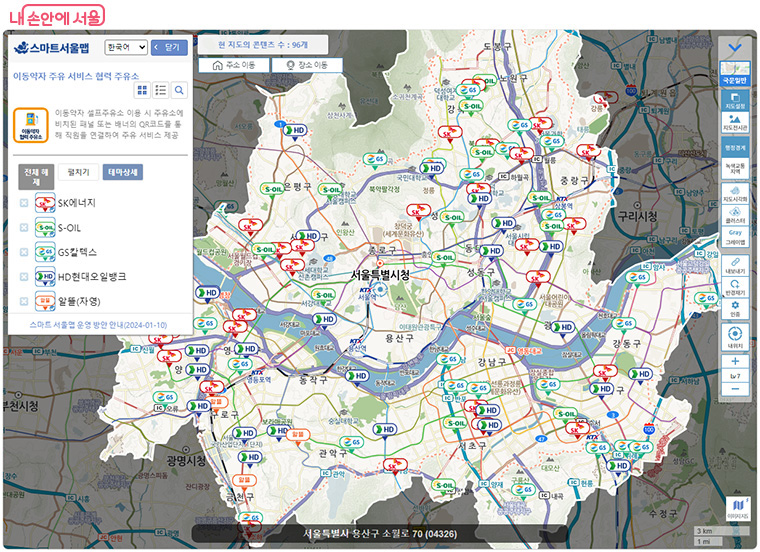Enable the 클러스터 cluster tool
This screenshot has width=760, height=552.
point(735,215)
